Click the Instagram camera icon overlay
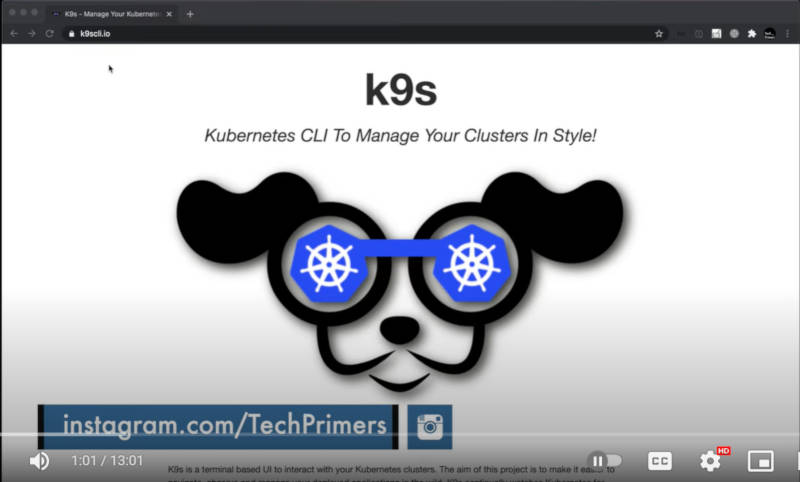Screen dimensions: 800x482 [430, 427]
